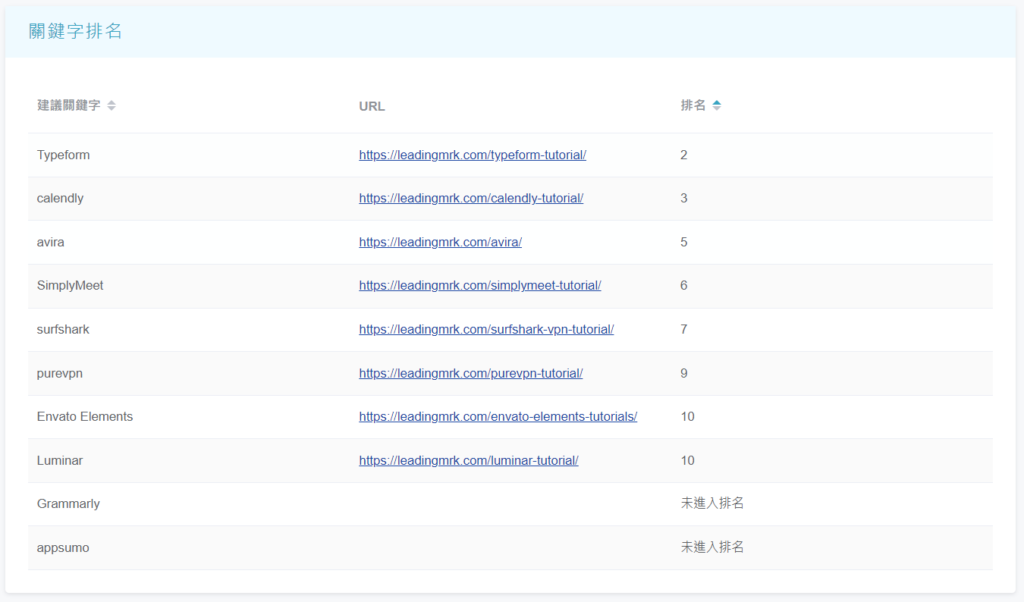This screenshot has height=602, width=1024.
Task: Select the Typeform keyword cell
Action: [x=63, y=155]
